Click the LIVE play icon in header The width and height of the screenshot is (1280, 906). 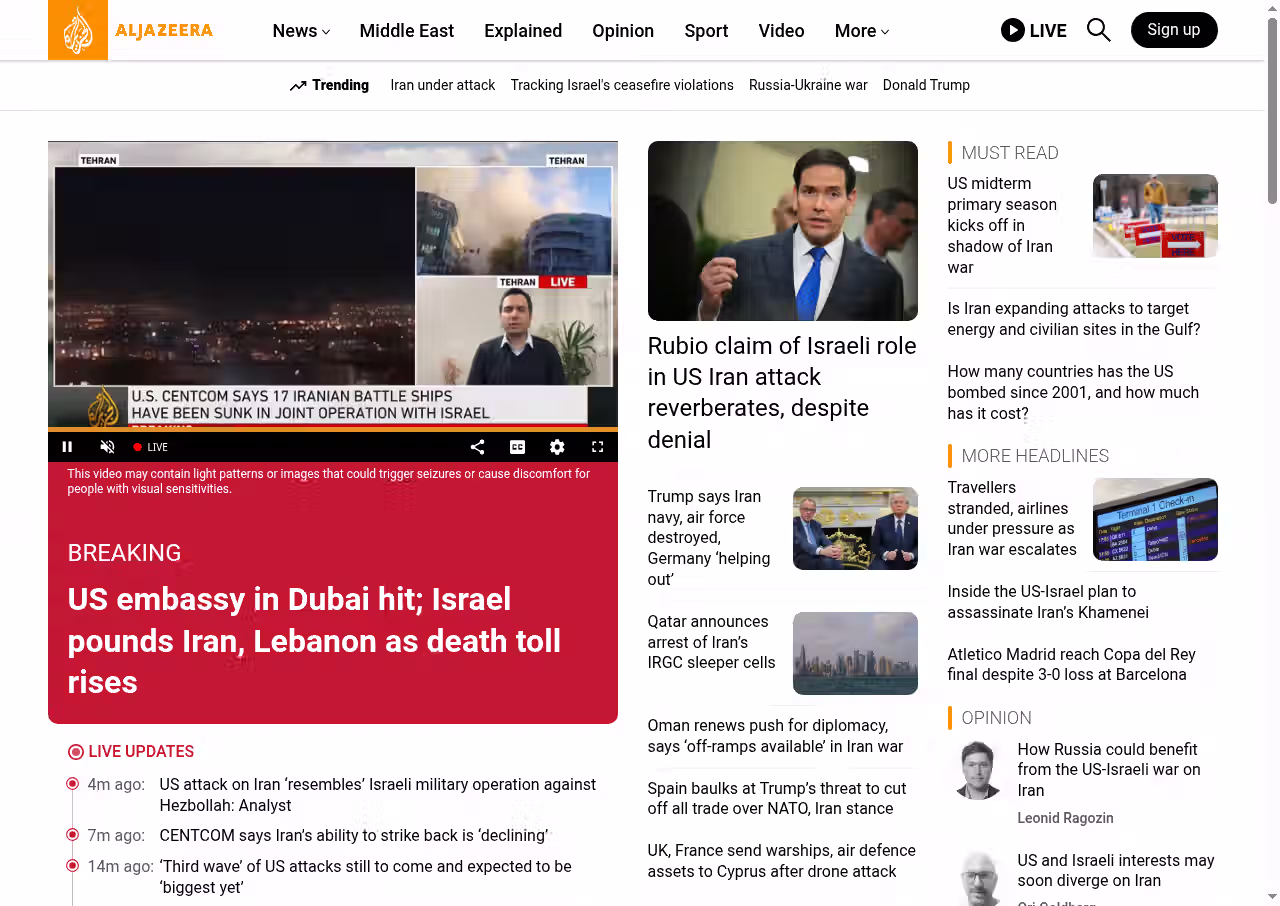[1012, 30]
